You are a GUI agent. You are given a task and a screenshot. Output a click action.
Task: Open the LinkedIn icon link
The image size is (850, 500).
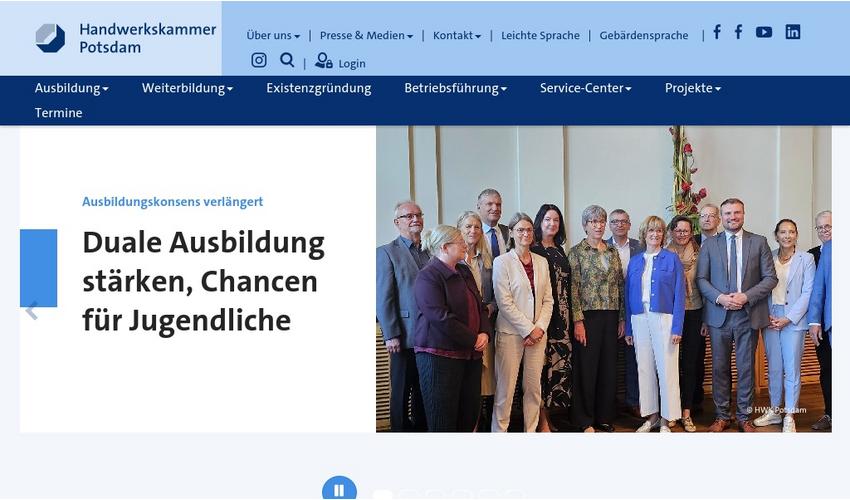pyautogui.click(x=793, y=32)
